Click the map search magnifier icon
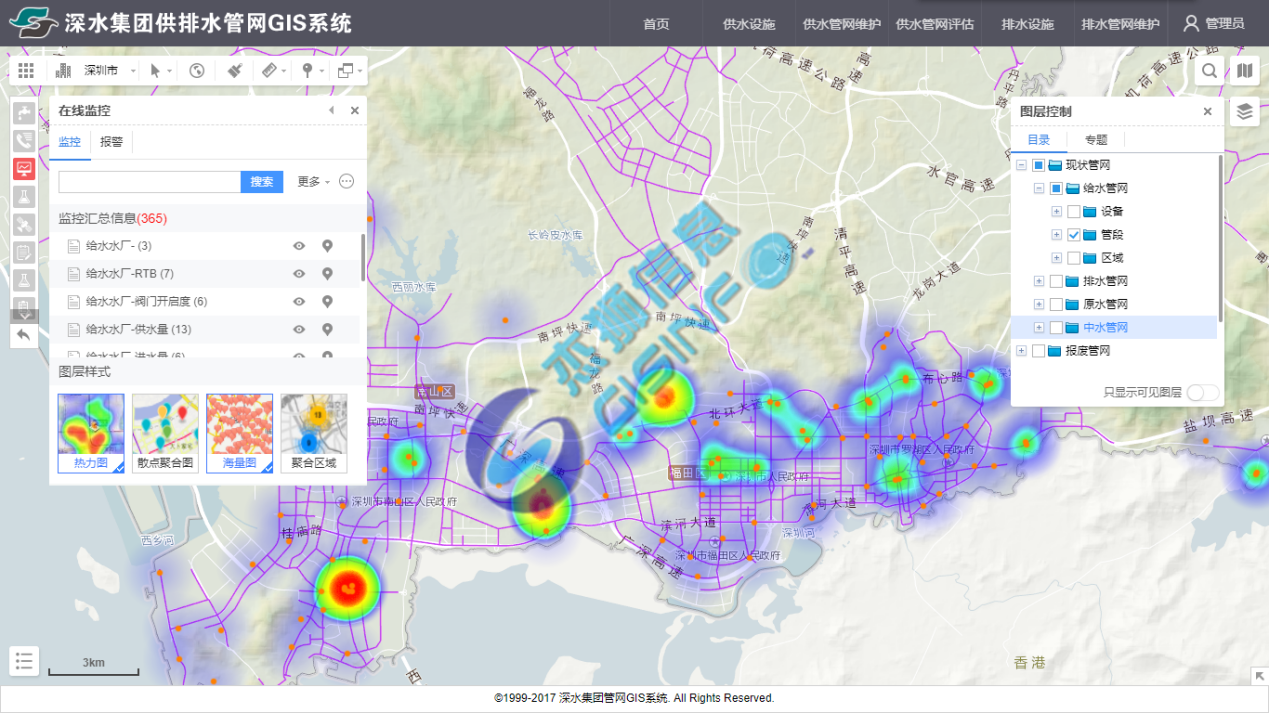The height and width of the screenshot is (713, 1269). (x=1210, y=71)
